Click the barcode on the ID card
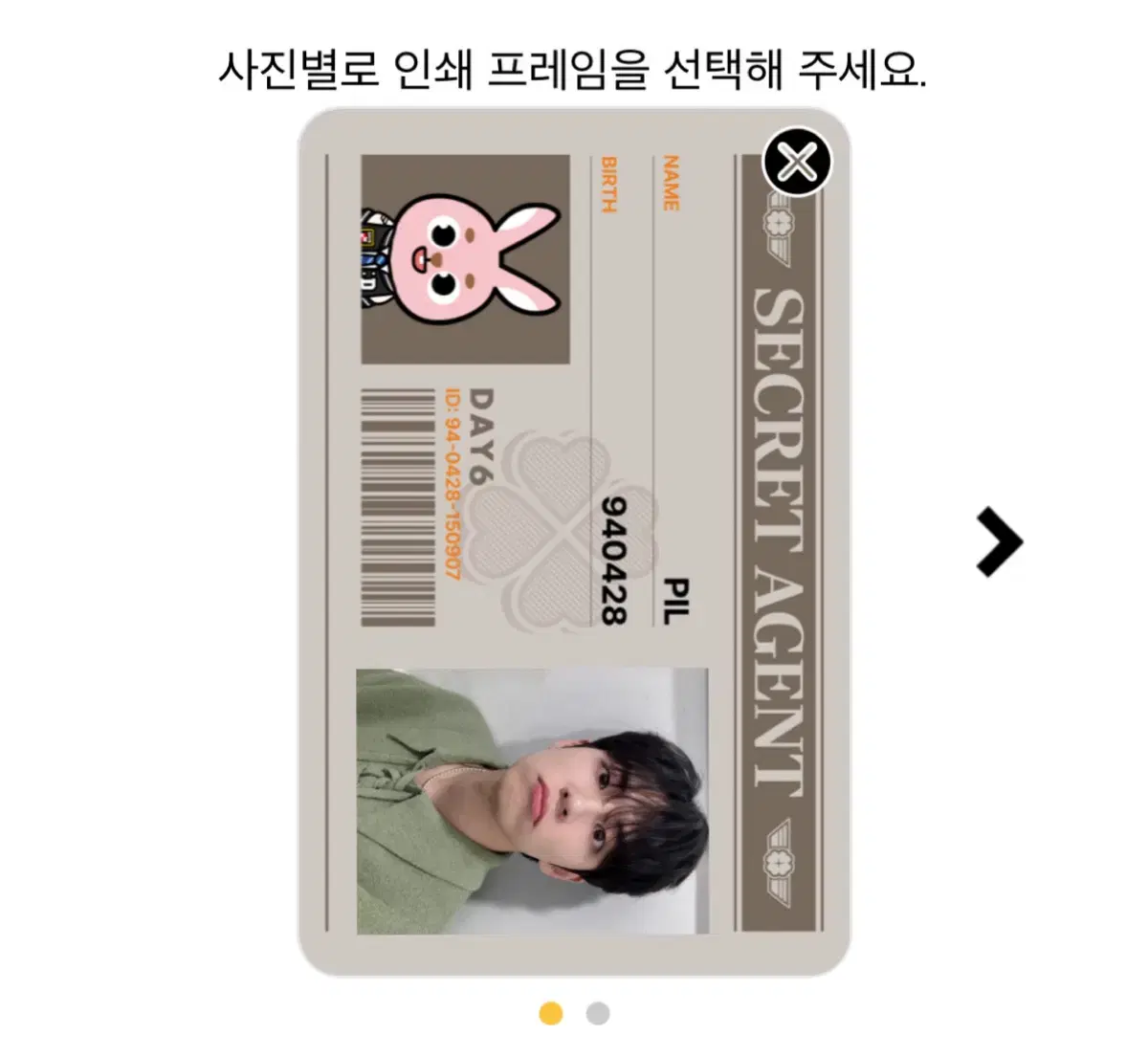 click(399, 507)
